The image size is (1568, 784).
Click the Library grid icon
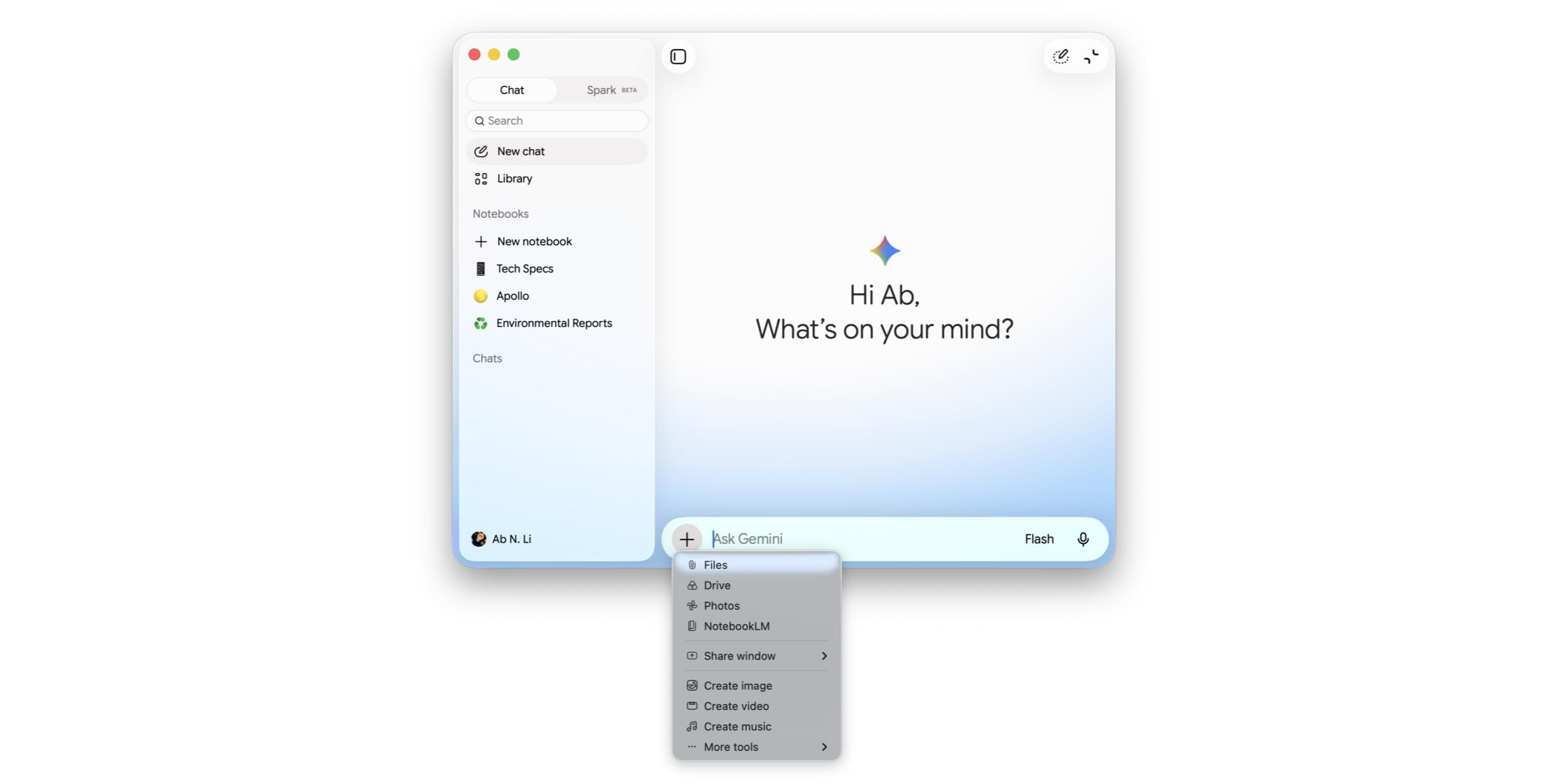(481, 179)
